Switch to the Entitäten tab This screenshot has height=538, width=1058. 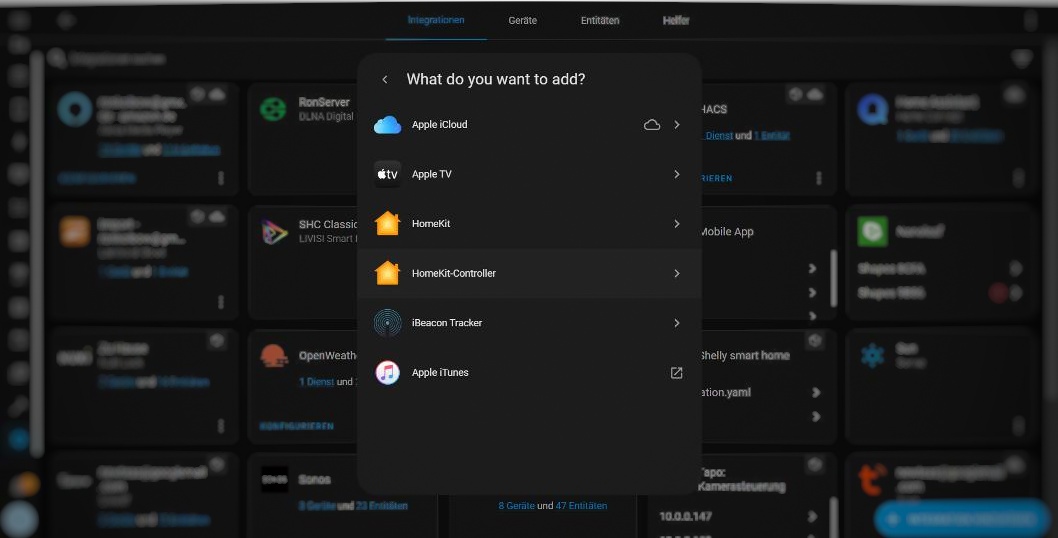click(x=600, y=20)
